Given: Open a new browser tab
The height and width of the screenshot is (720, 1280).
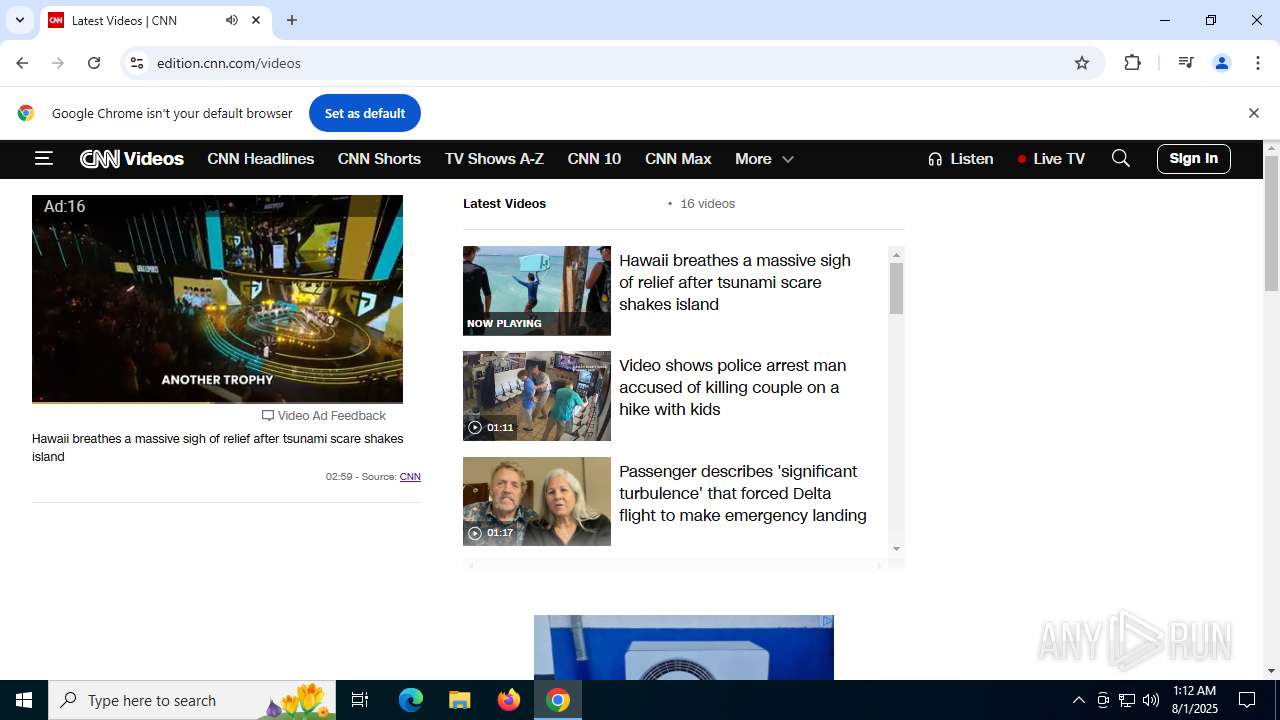Looking at the screenshot, I should point(292,20).
